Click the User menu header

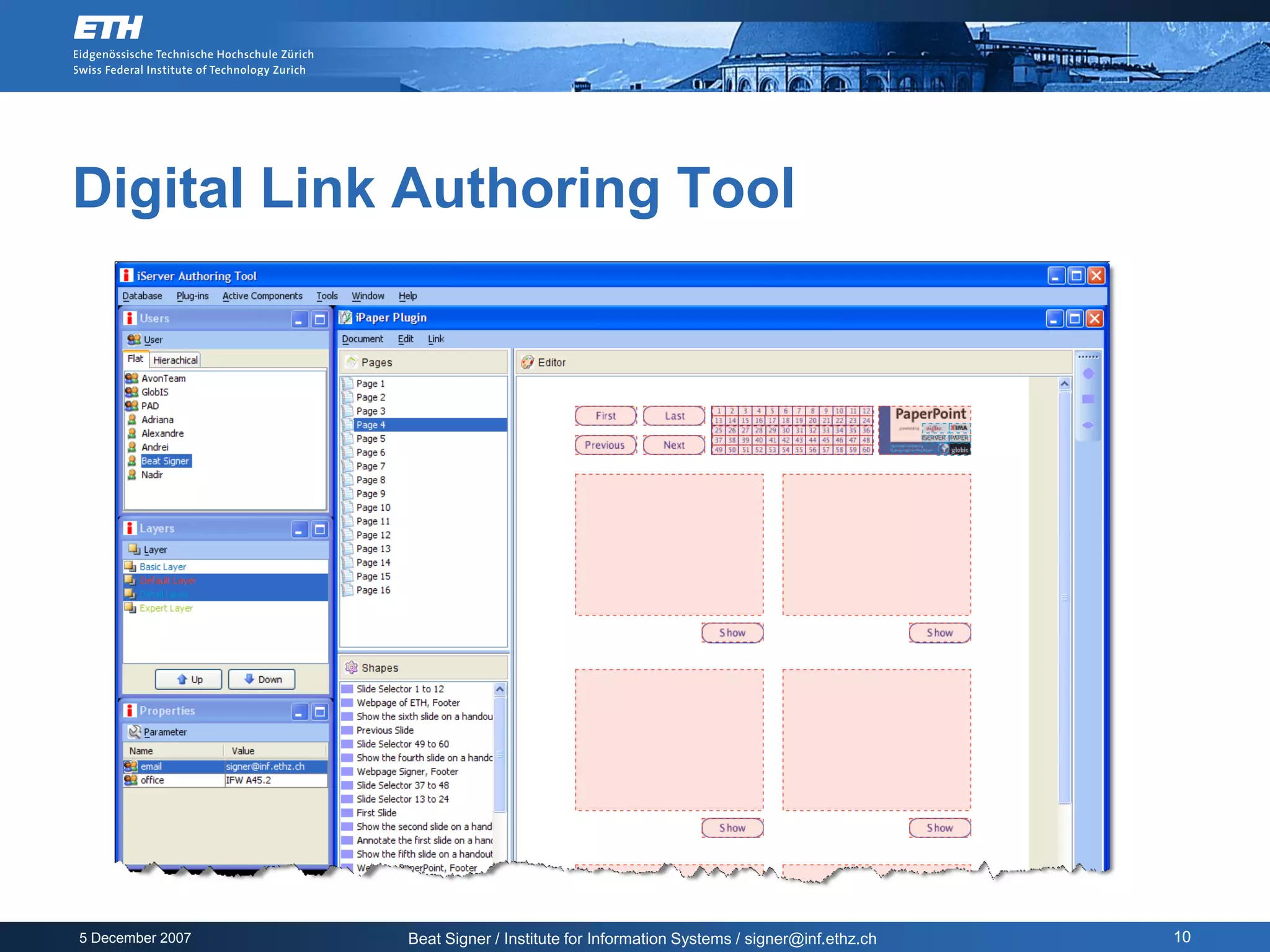point(145,340)
